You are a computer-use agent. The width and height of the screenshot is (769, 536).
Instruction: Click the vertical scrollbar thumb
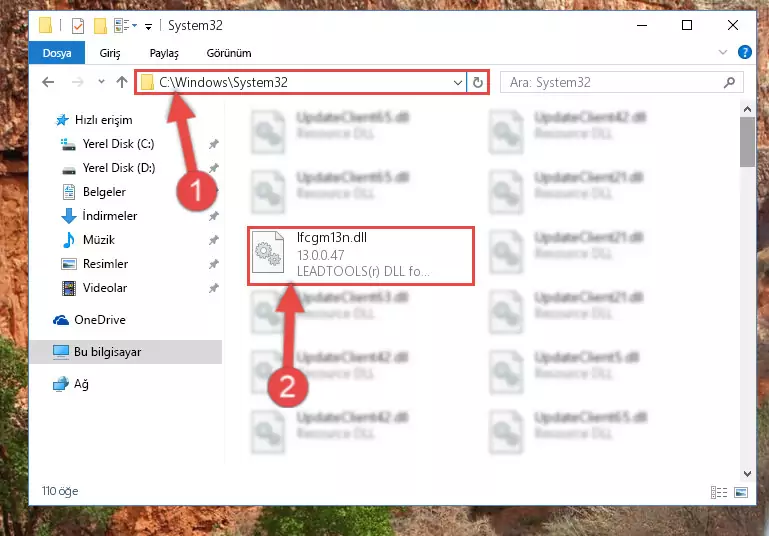747,142
